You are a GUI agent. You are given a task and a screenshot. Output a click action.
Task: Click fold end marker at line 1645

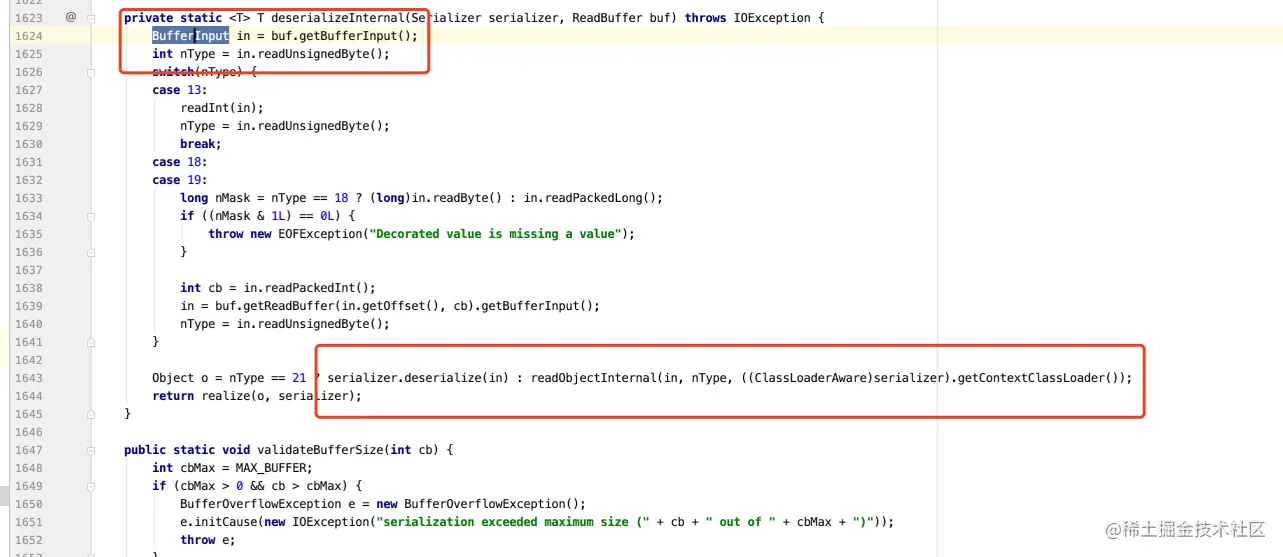(91, 413)
